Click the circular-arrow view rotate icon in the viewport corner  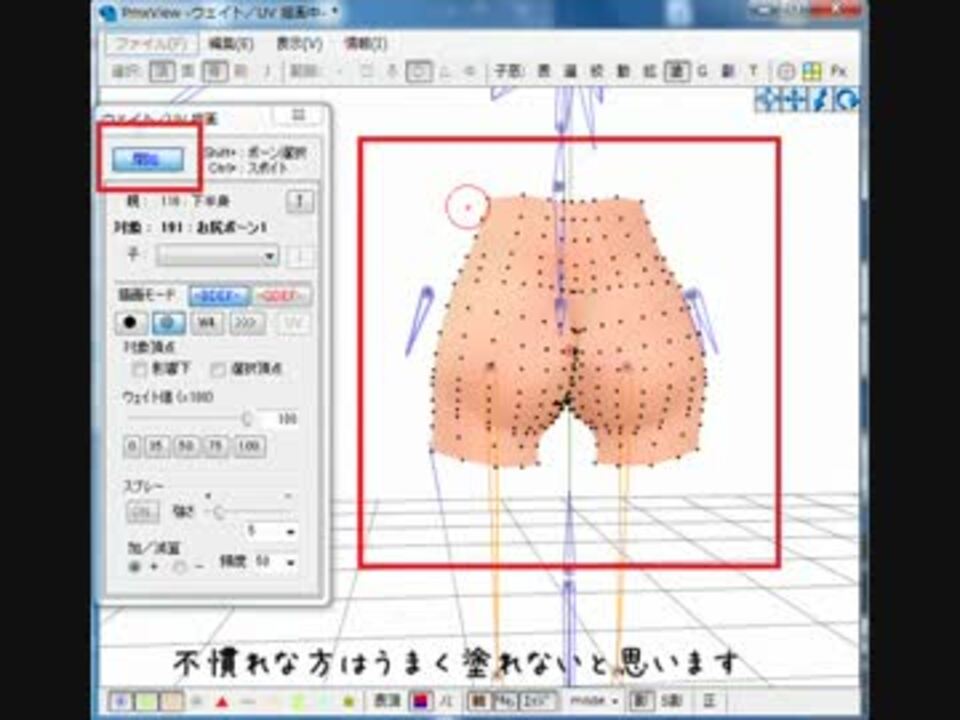coord(847,99)
